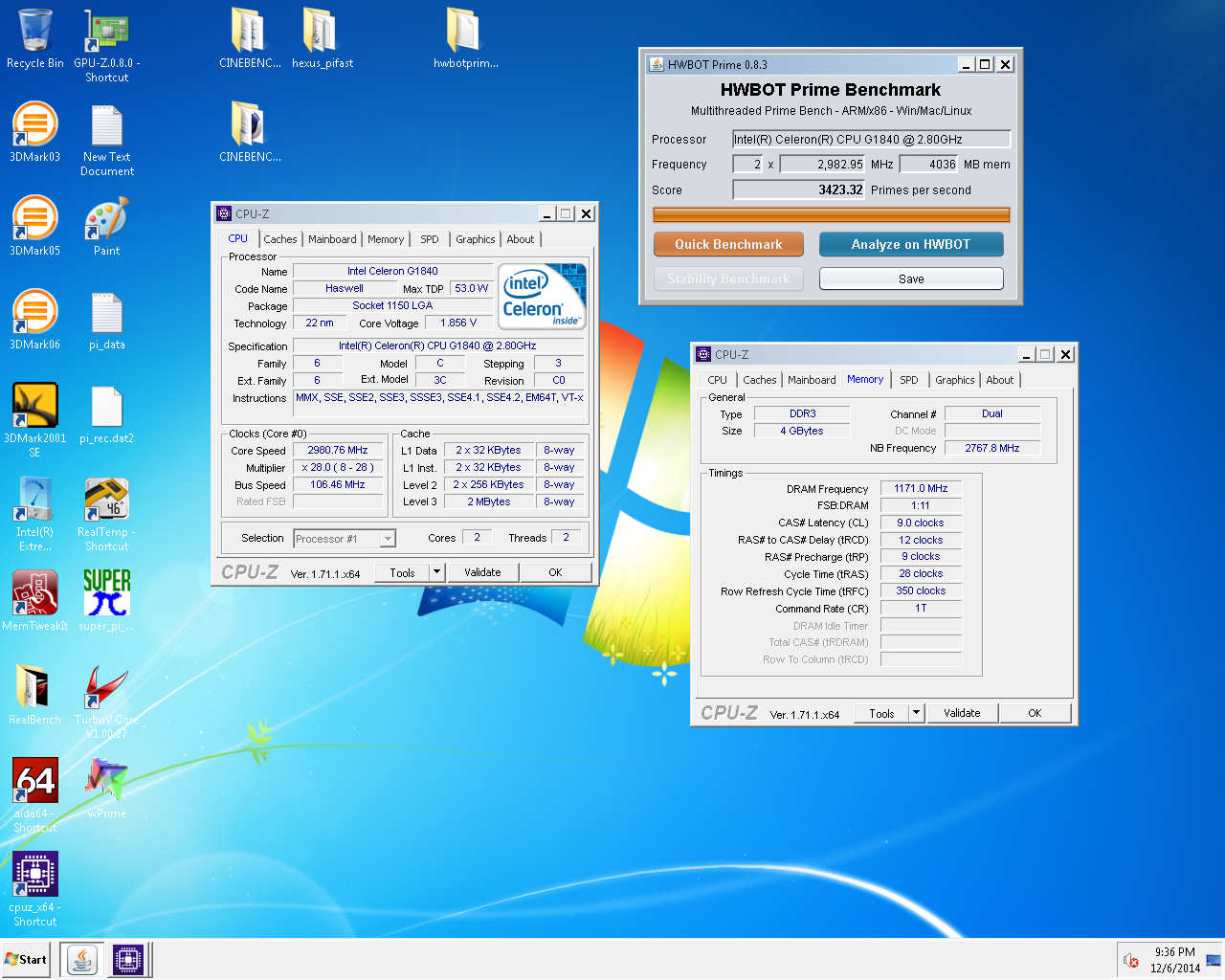Viewport: 1225px width, 980px height.
Task: Click Validate in CPU-Z CPU window
Action: 482,572
